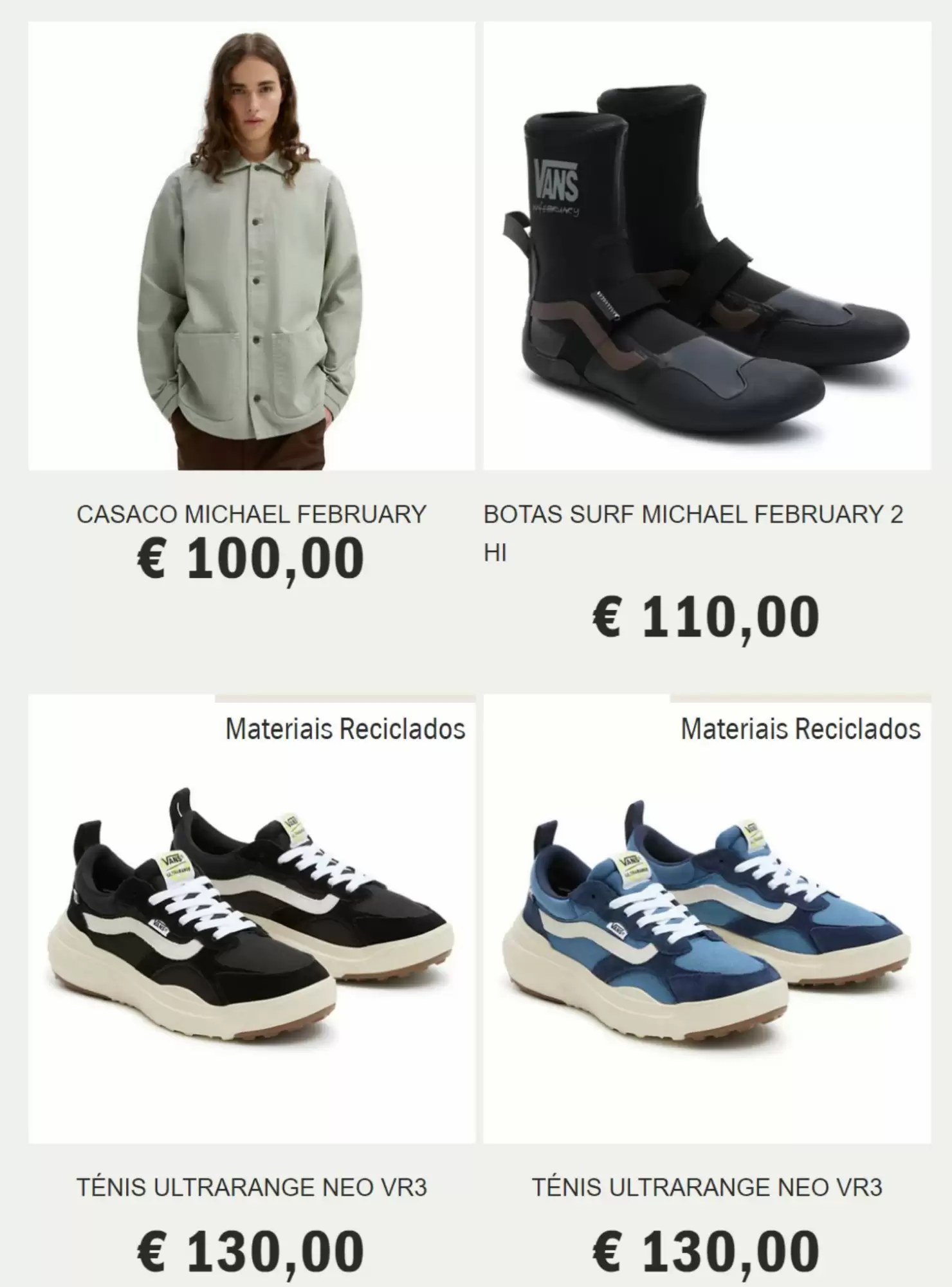
Task: Click the Materiais Reciclados badge on the blue sneakers
Action: tap(801, 729)
